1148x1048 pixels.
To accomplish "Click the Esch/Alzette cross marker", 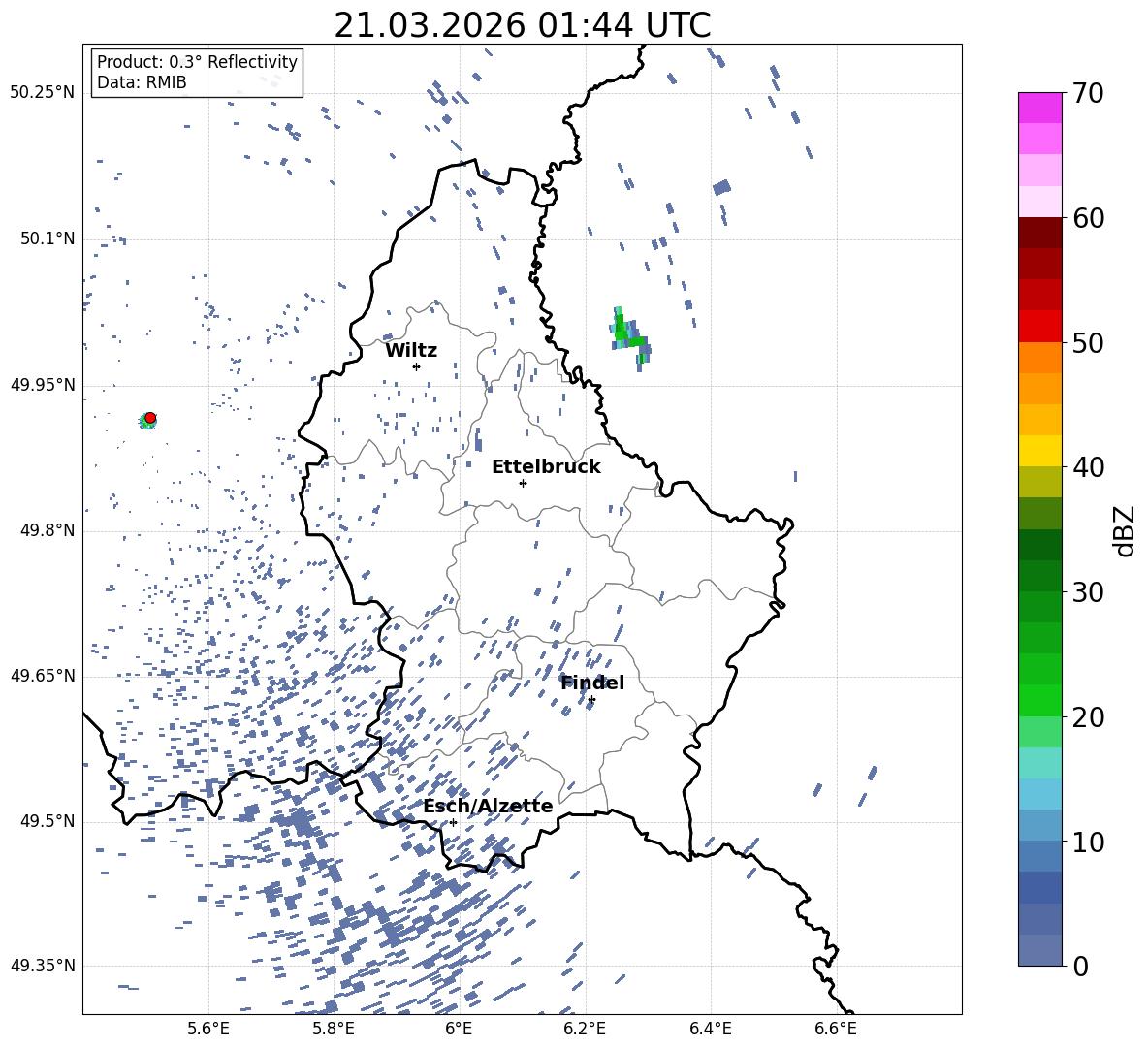I will (453, 822).
